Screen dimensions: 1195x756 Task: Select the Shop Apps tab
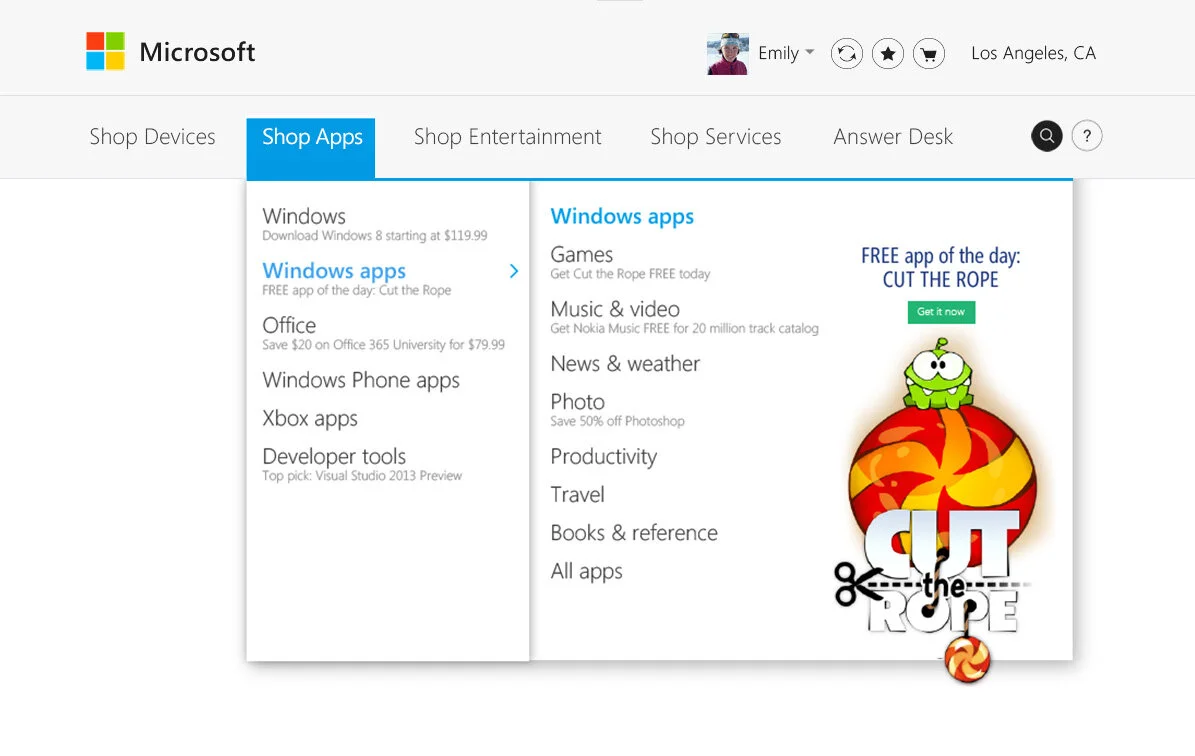point(311,149)
